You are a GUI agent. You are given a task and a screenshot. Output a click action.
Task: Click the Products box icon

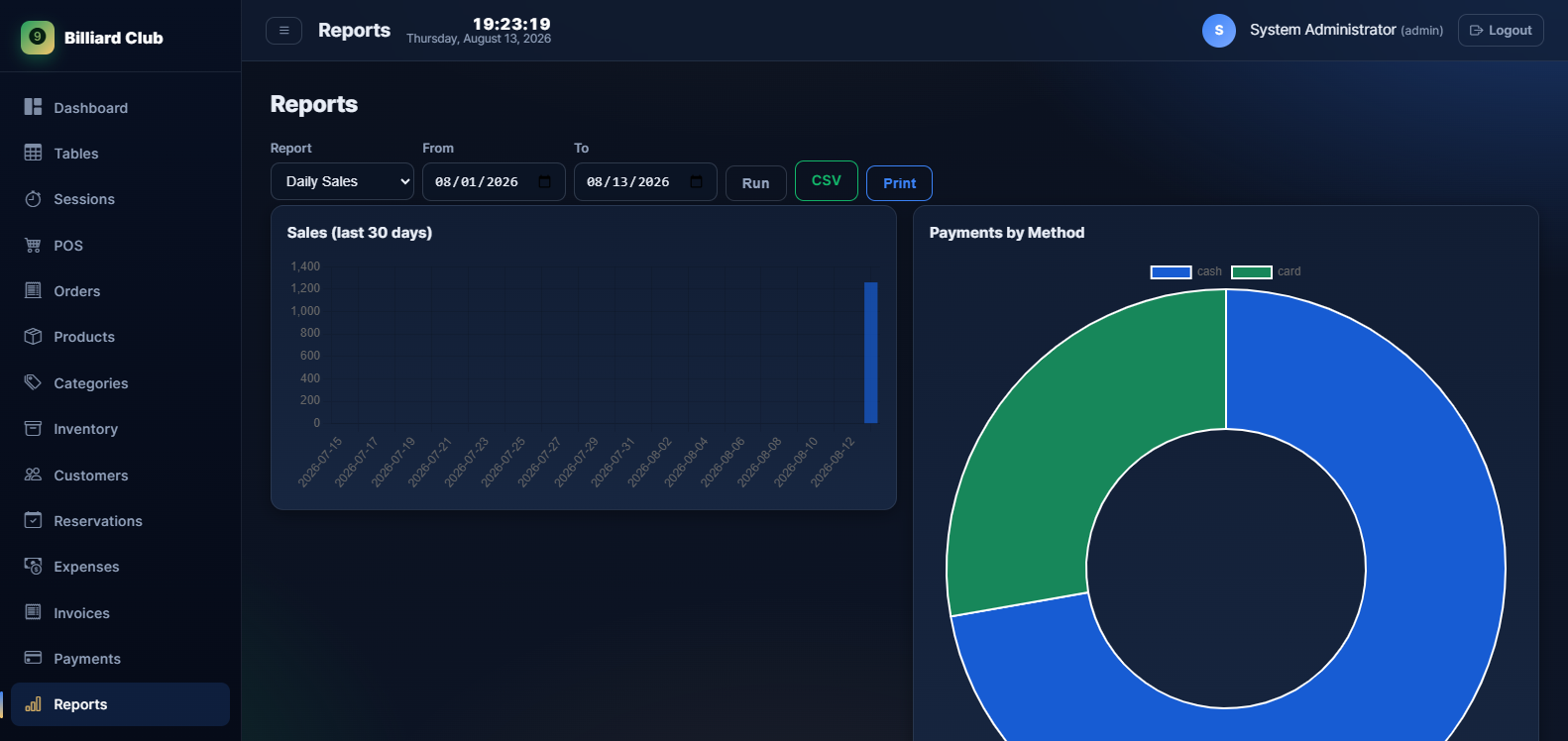pos(33,337)
